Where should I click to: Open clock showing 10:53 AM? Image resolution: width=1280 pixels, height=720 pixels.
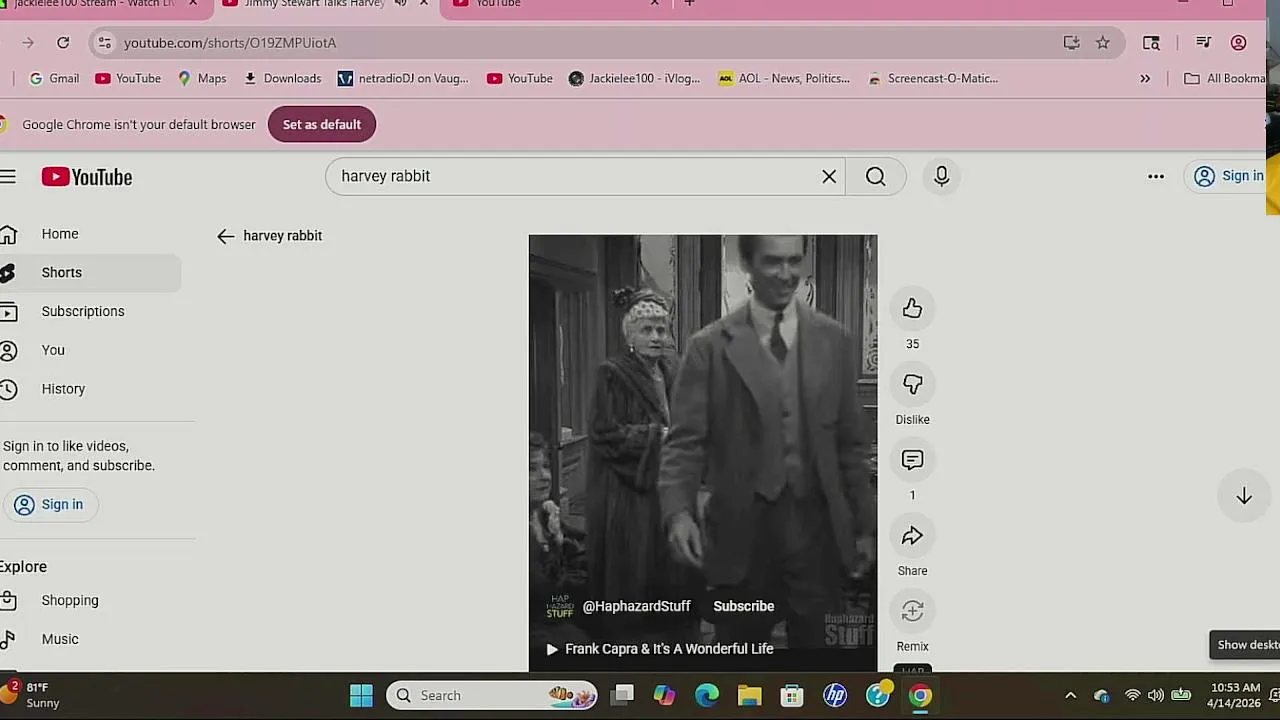click(x=1236, y=695)
